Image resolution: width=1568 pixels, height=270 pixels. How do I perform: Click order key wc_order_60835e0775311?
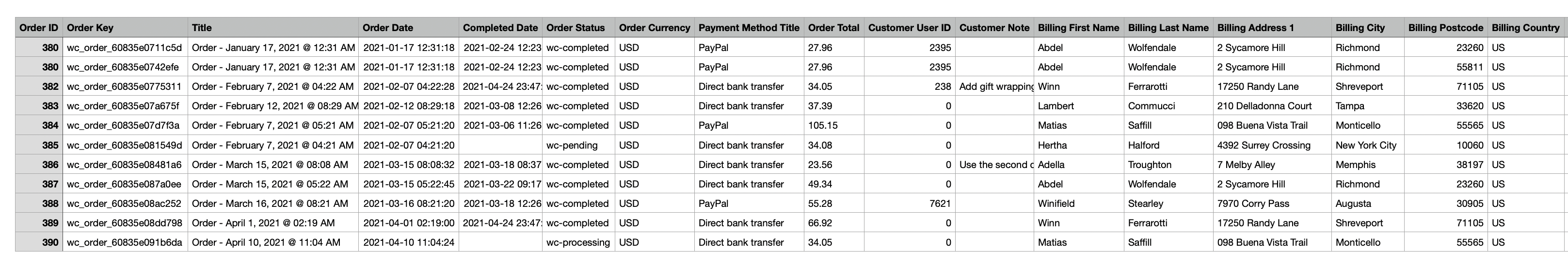[124, 86]
